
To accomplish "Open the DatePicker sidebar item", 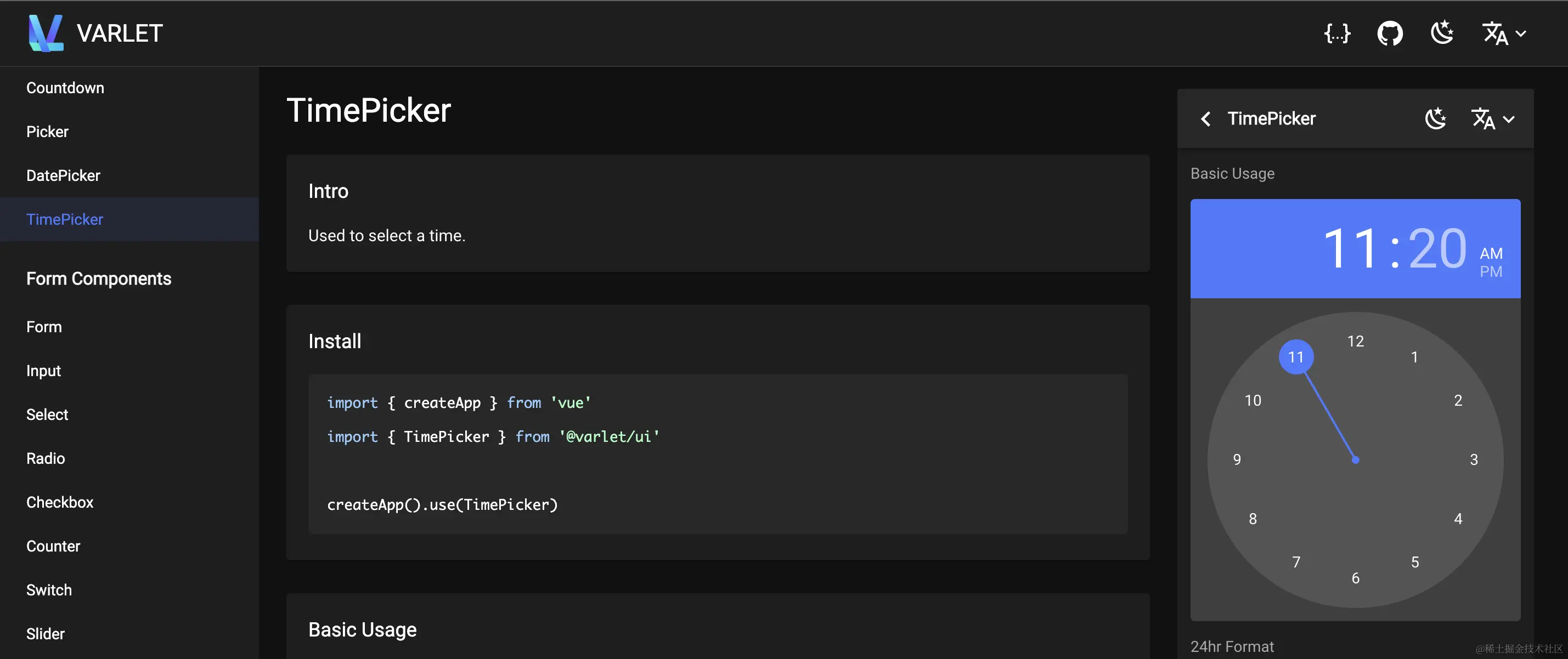I will click(x=63, y=175).
